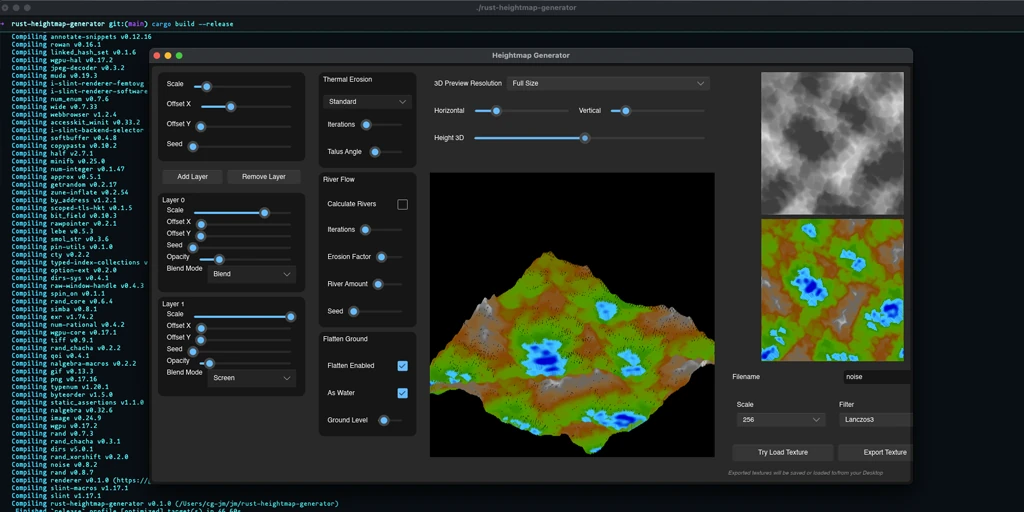Maximize the Heightmap Generator window
The height and width of the screenshot is (512, 1024).
point(179,56)
